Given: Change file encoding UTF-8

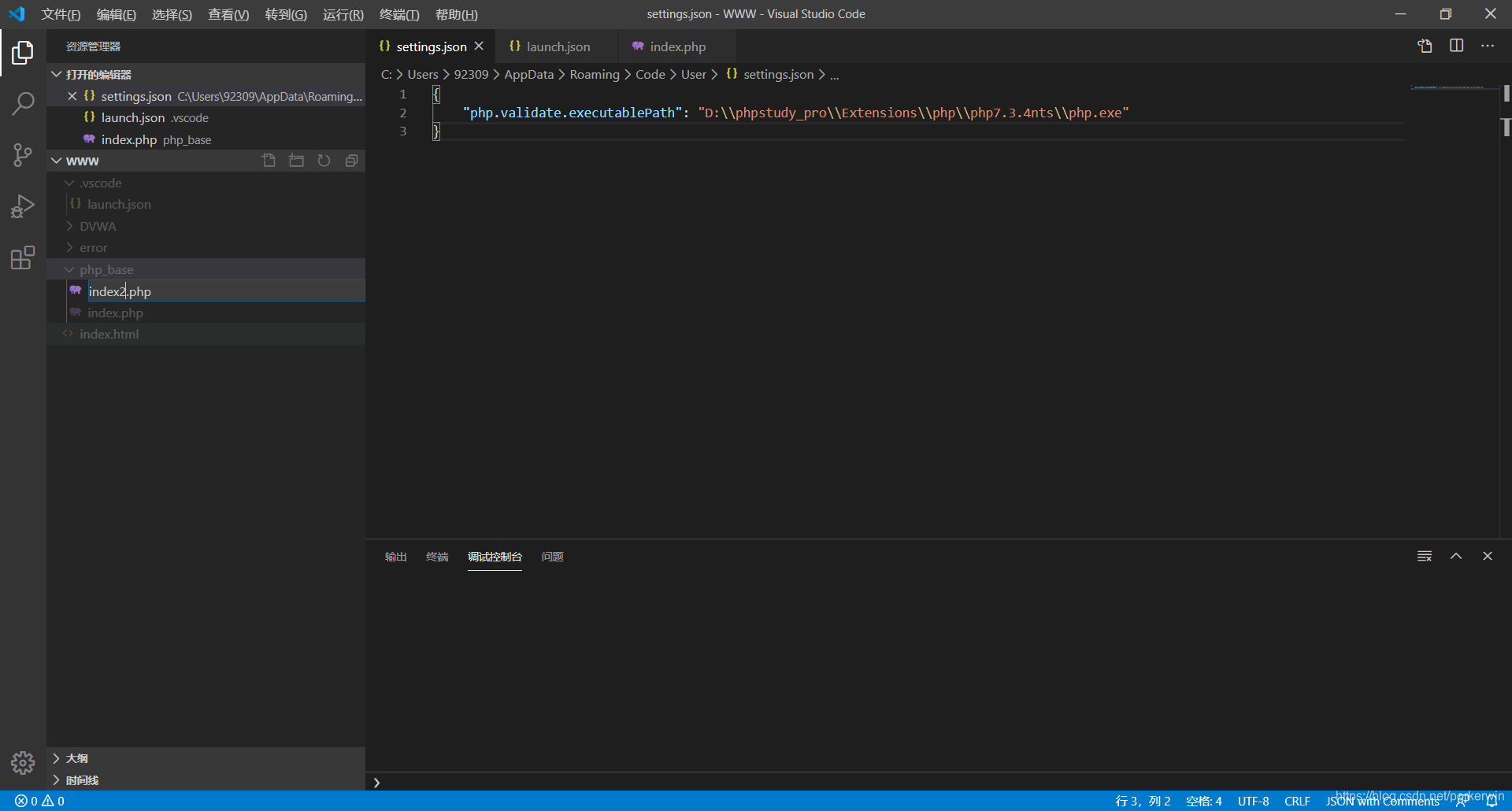Looking at the screenshot, I should [1253, 802].
